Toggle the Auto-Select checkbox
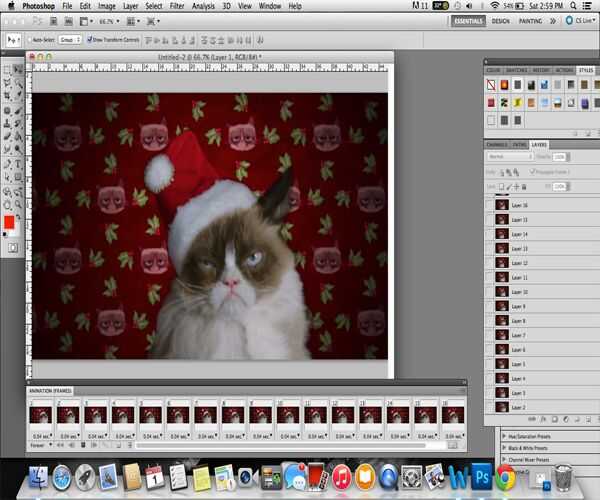The image size is (600, 500). tap(30, 39)
